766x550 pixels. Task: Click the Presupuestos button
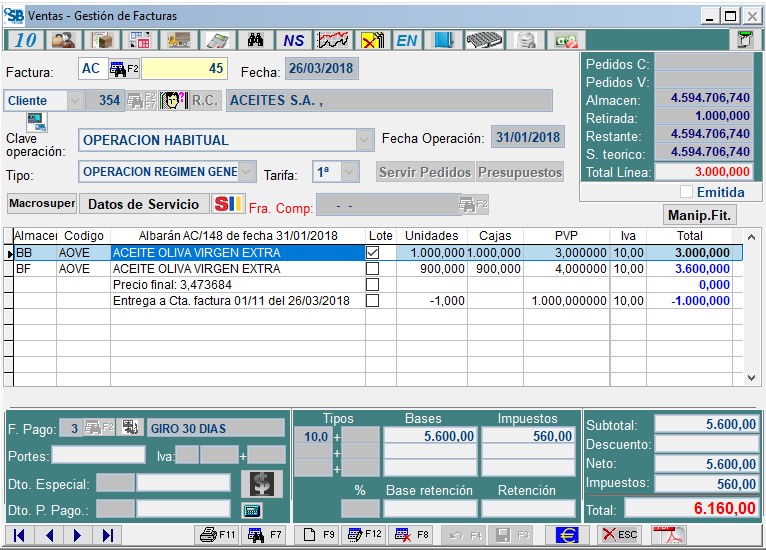pyautogui.click(x=520, y=172)
